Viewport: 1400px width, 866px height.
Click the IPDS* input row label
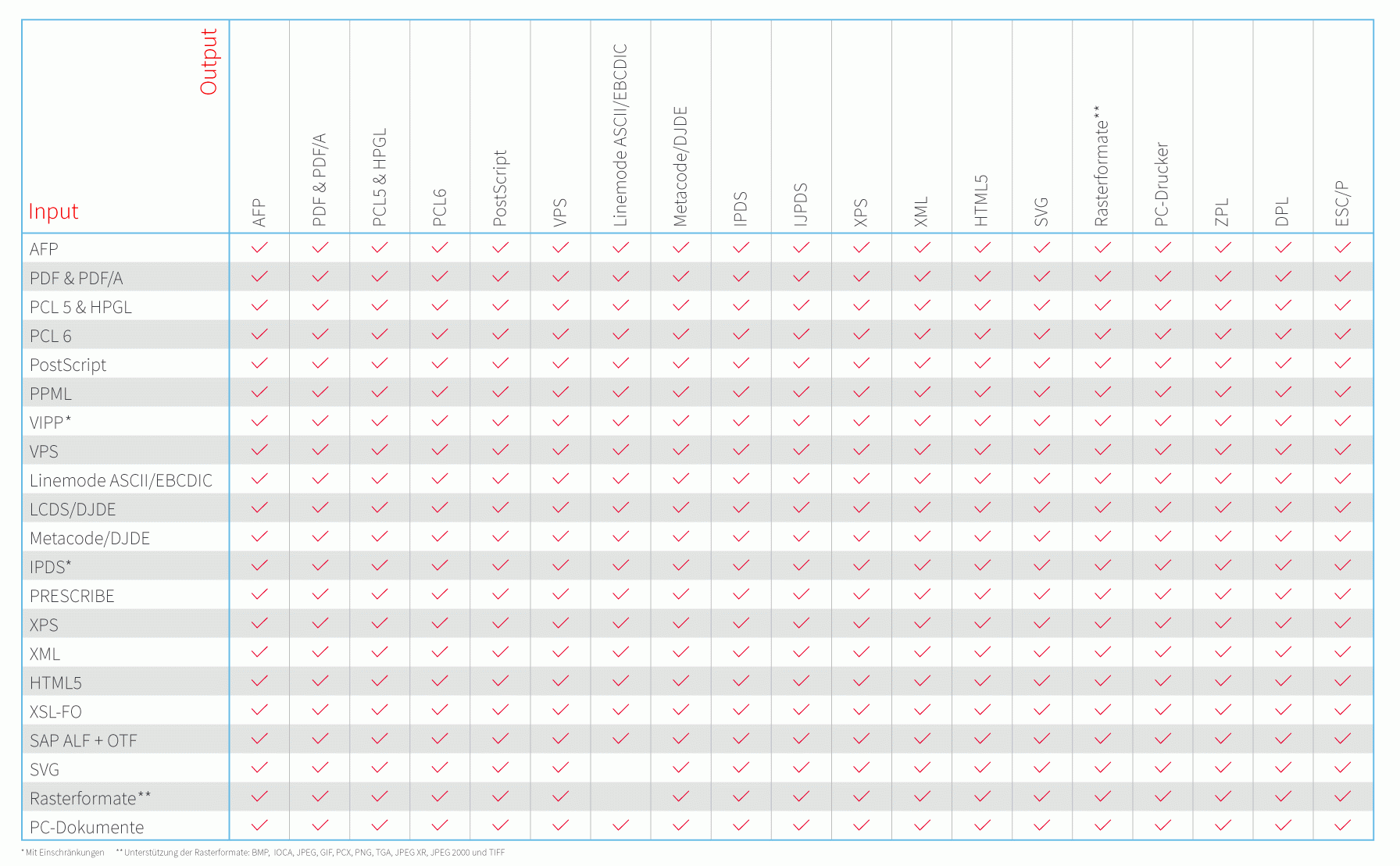coord(51,567)
